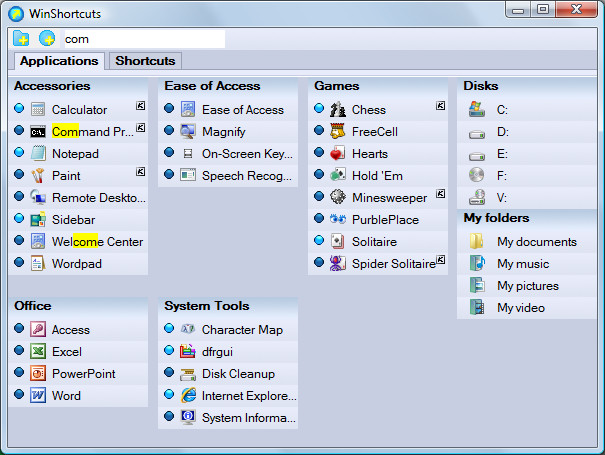Open the Hold 'Em icon

338,175
